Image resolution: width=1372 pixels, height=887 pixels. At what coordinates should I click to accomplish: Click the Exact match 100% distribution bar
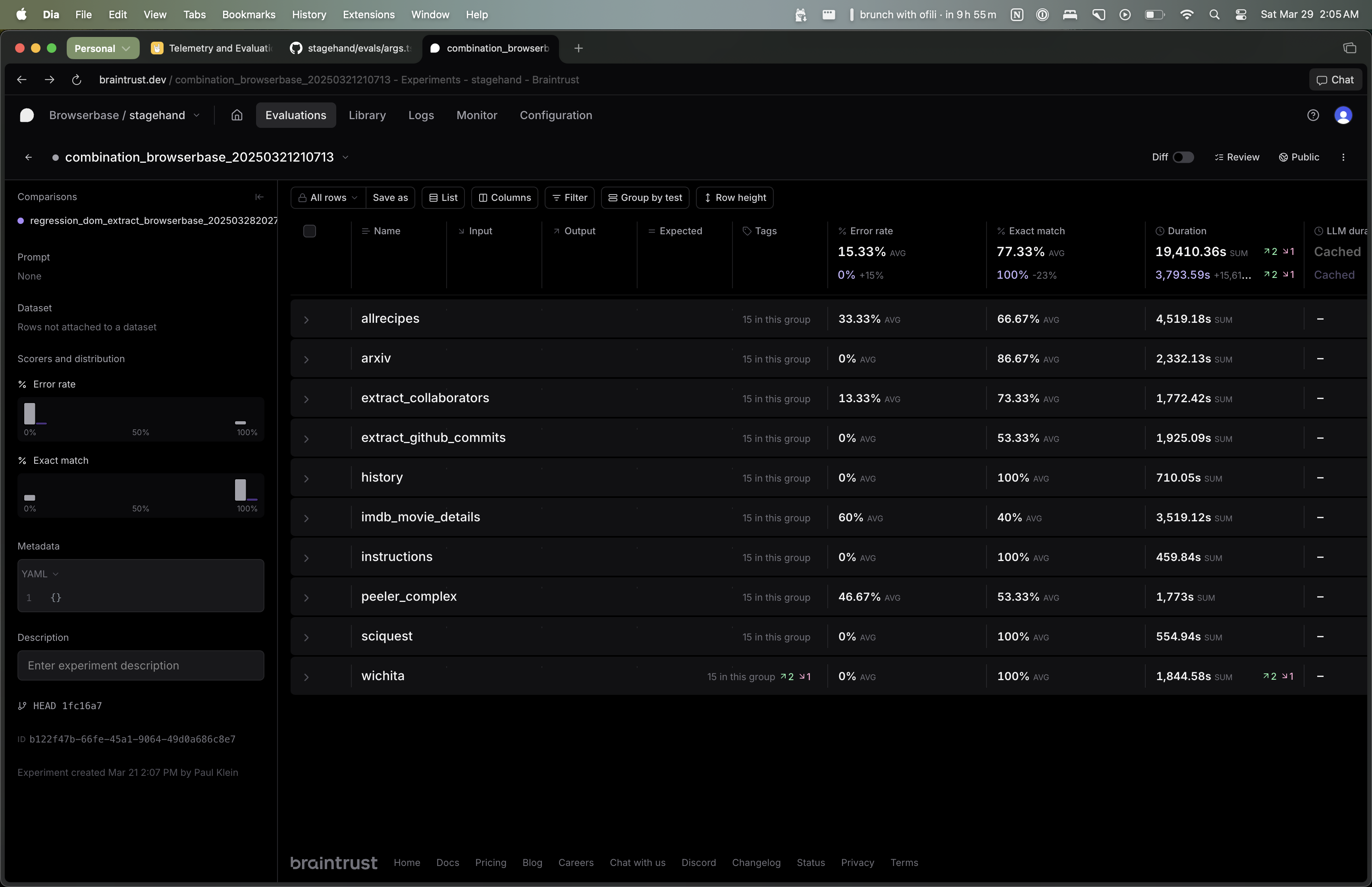tap(241, 490)
